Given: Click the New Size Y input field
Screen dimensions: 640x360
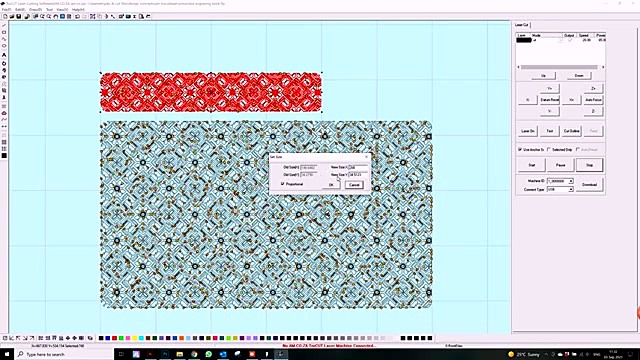Looking at the screenshot, I should pos(358,175).
